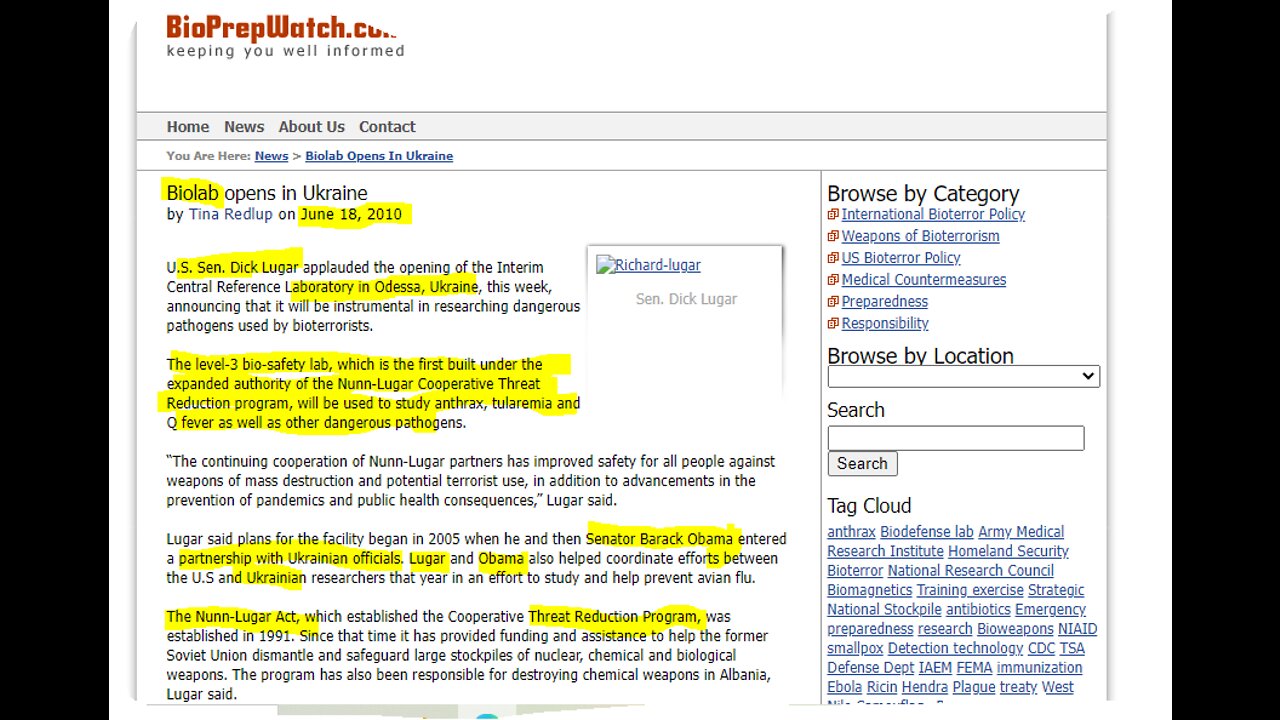Image resolution: width=1280 pixels, height=720 pixels.
Task: Click the 'Sen. Dick Lugar' image caption
Action: 686,299
